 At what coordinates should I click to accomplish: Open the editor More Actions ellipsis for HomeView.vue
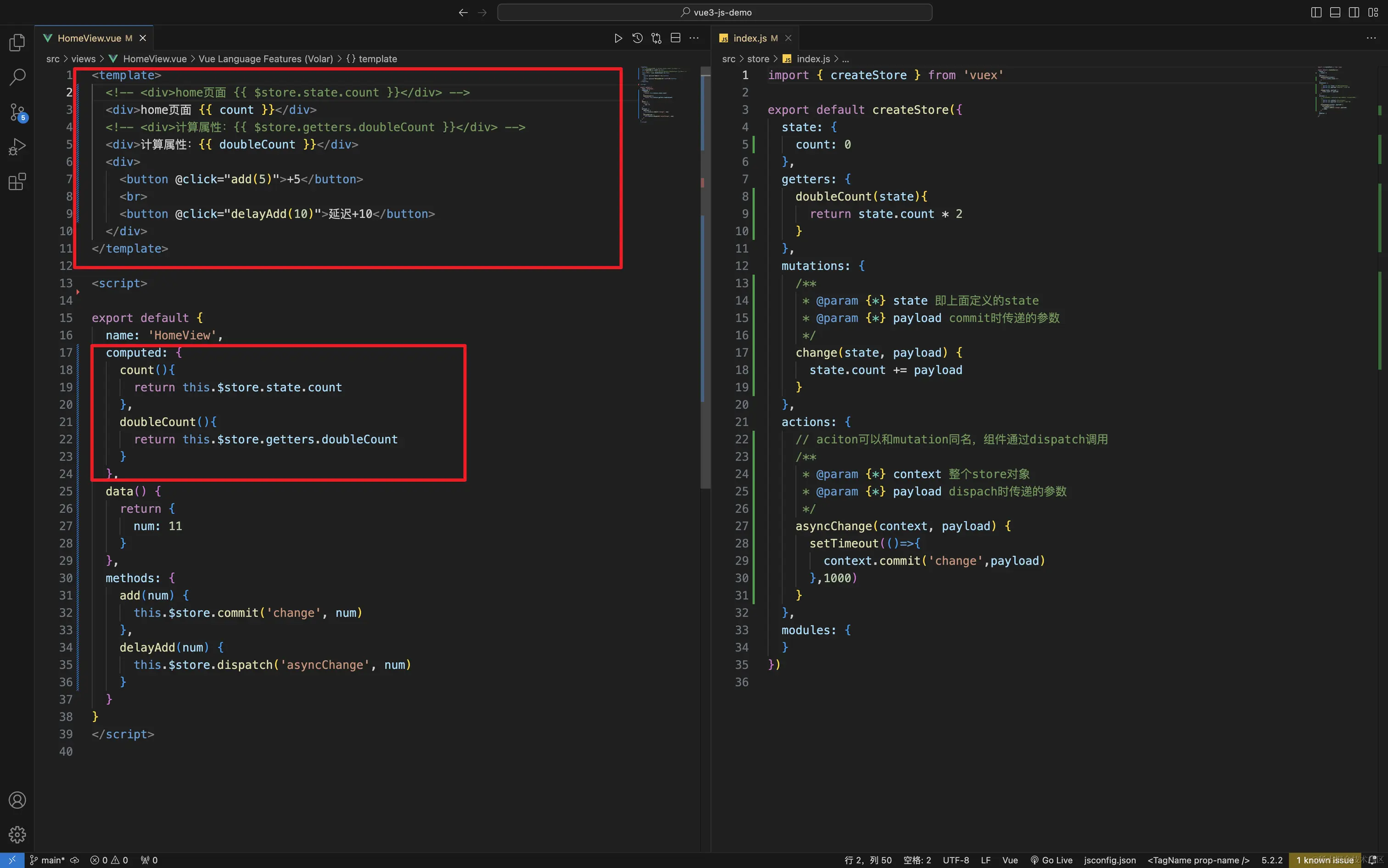point(694,39)
